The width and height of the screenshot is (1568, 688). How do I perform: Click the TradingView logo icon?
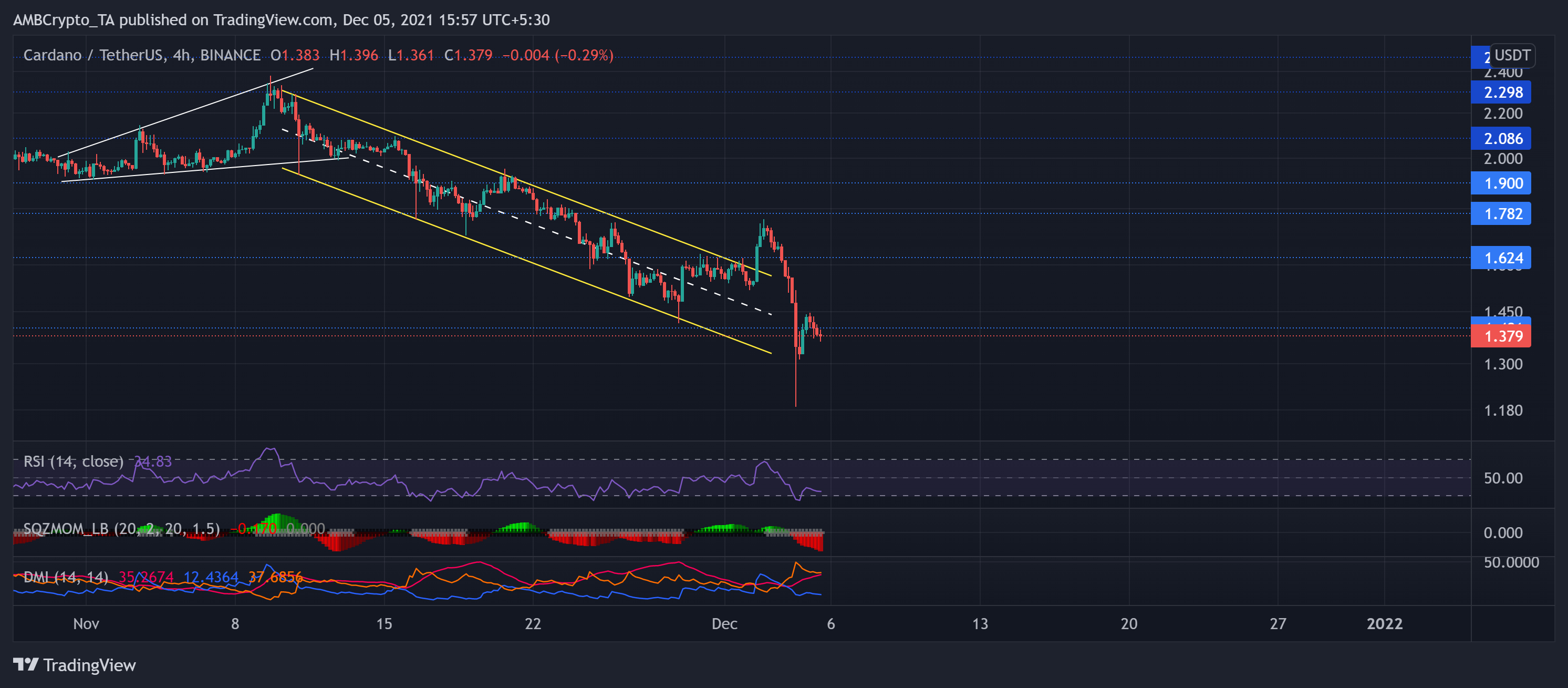coord(26,664)
